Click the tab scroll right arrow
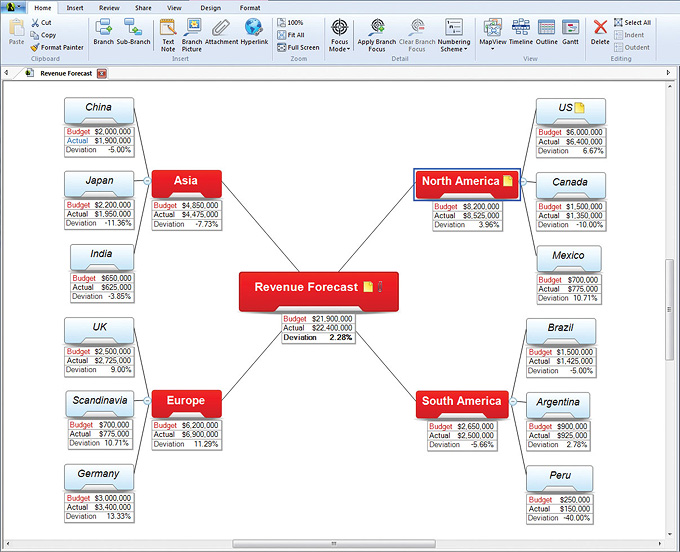The image size is (680, 552). pos(668,73)
